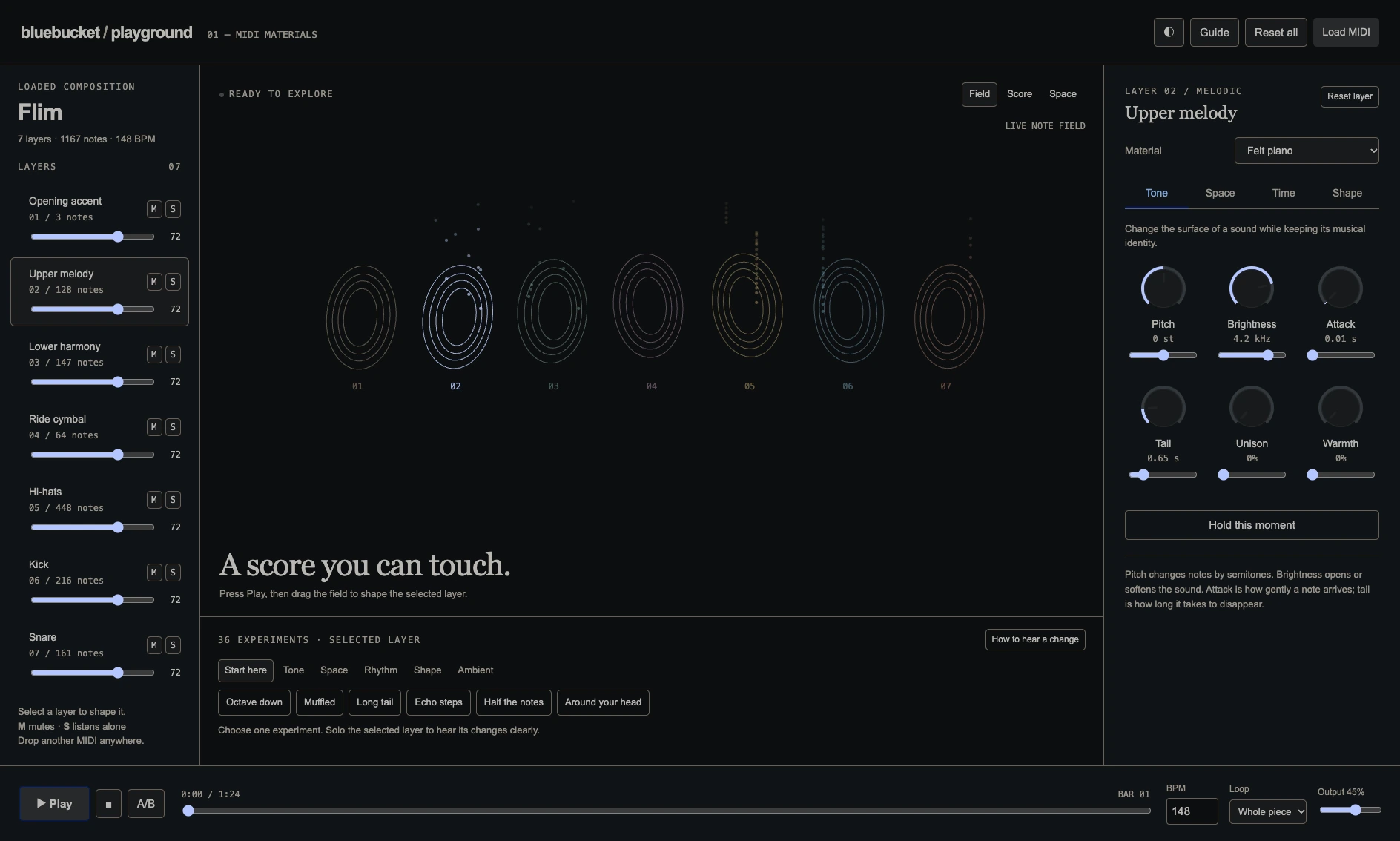Select the layer 06 ring in the field
Image resolution: width=1400 pixels, height=841 pixels.
[x=848, y=310]
